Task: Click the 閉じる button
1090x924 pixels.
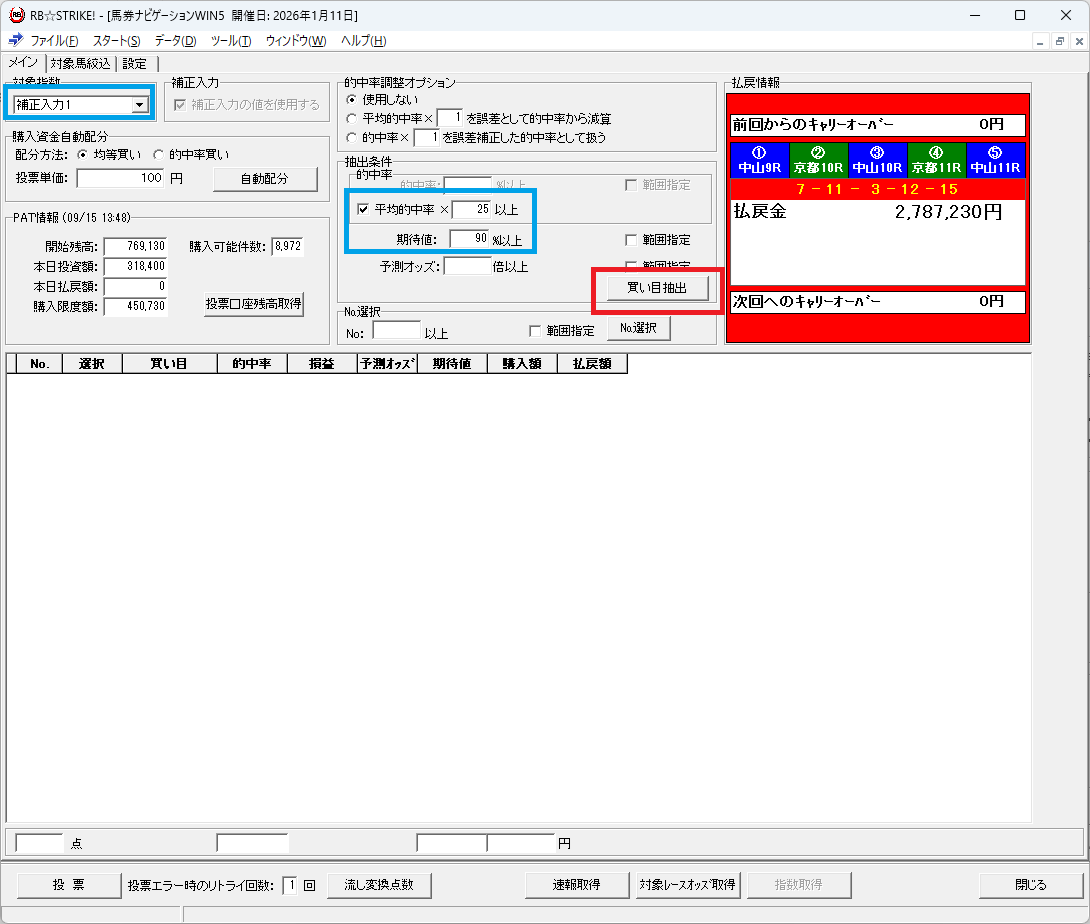Action: point(1031,885)
